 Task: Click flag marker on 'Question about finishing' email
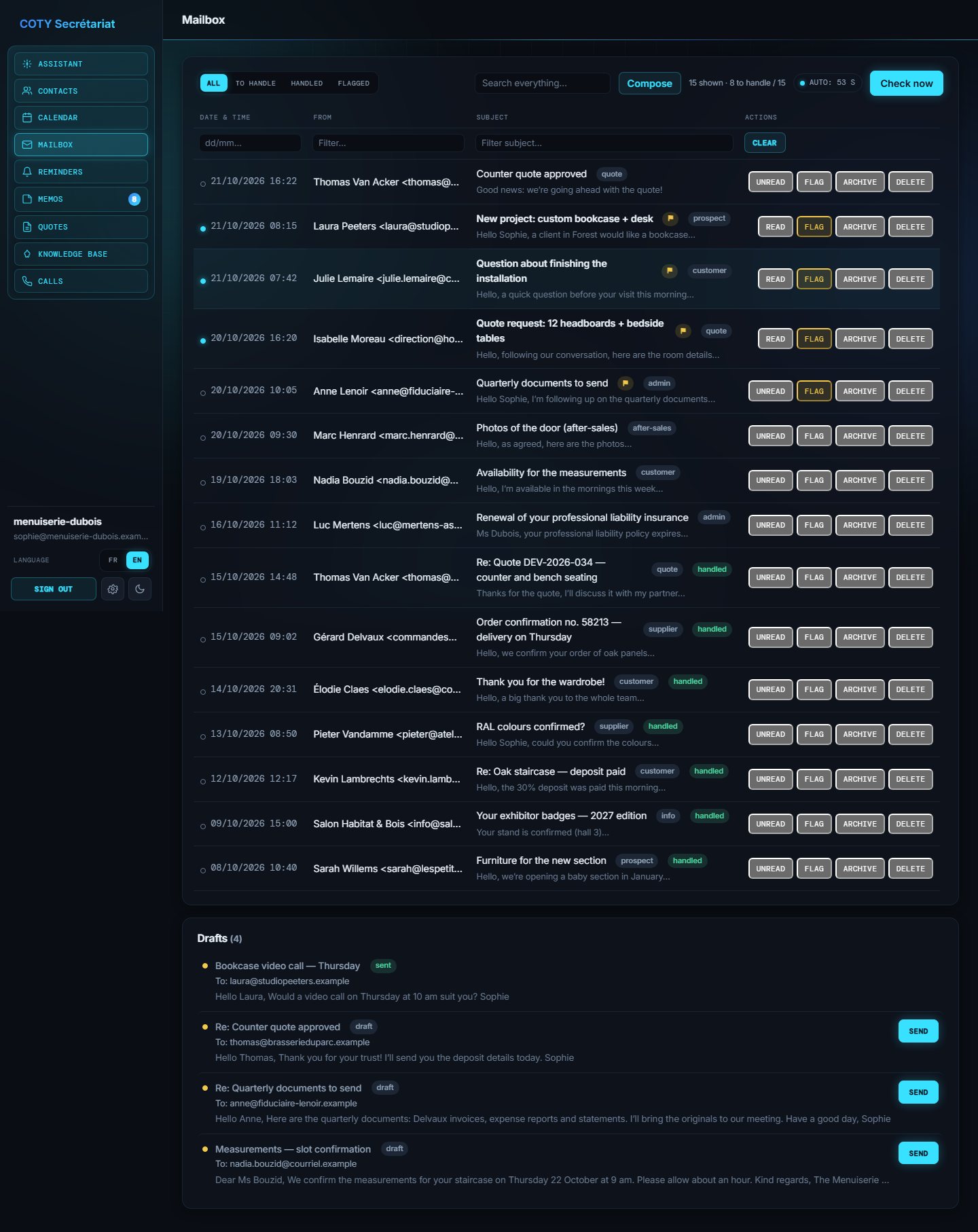tap(670, 271)
